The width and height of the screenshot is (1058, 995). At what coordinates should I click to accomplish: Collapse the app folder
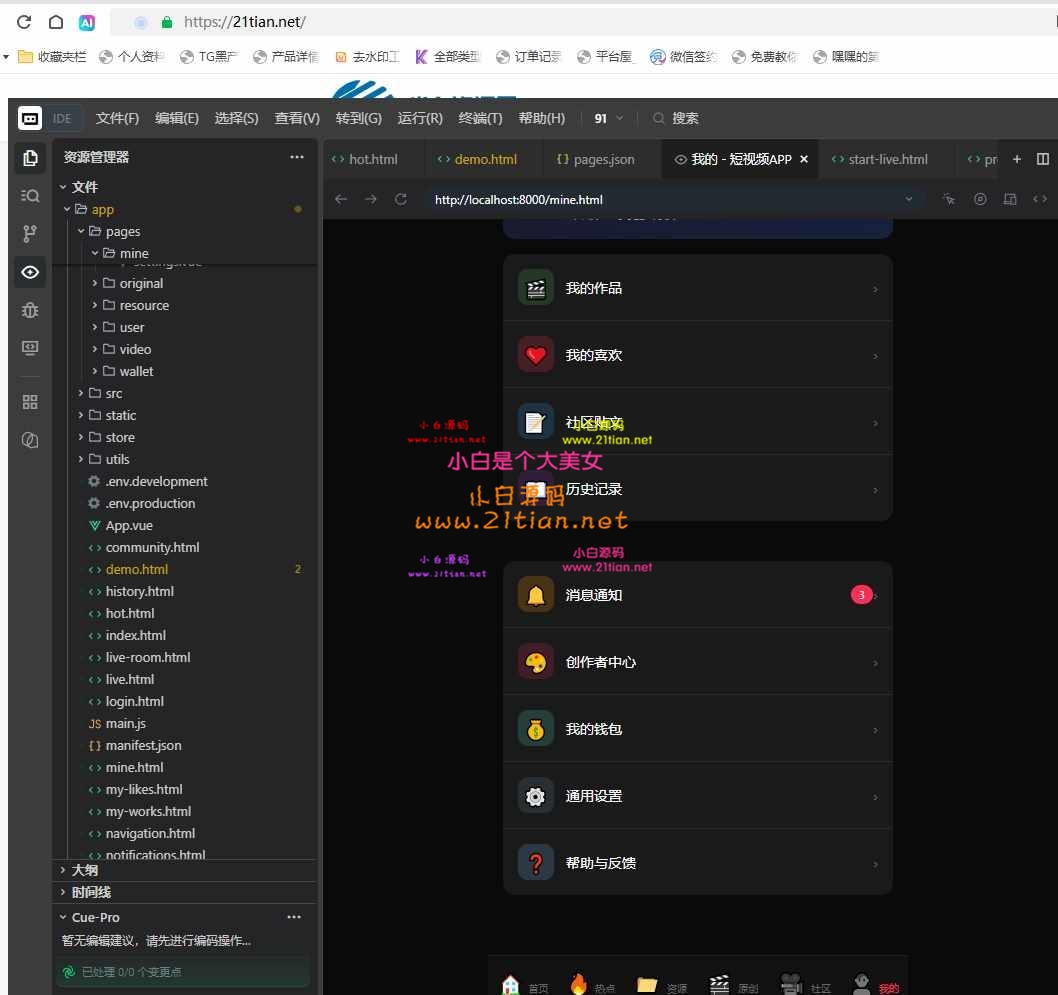[67, 209]
